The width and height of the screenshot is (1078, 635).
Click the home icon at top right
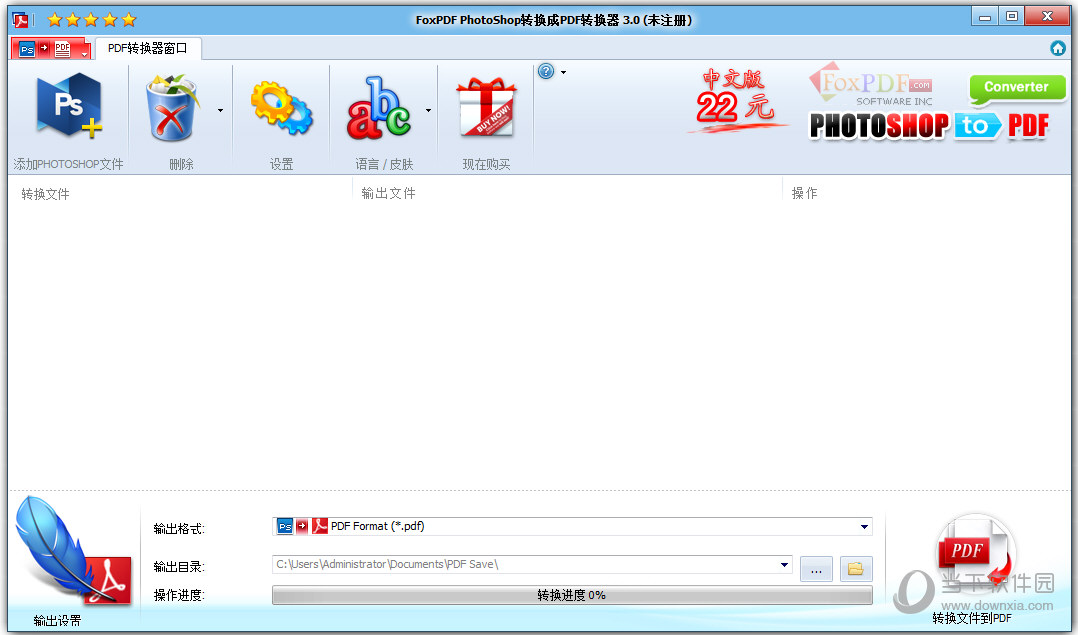(1058, 48)
